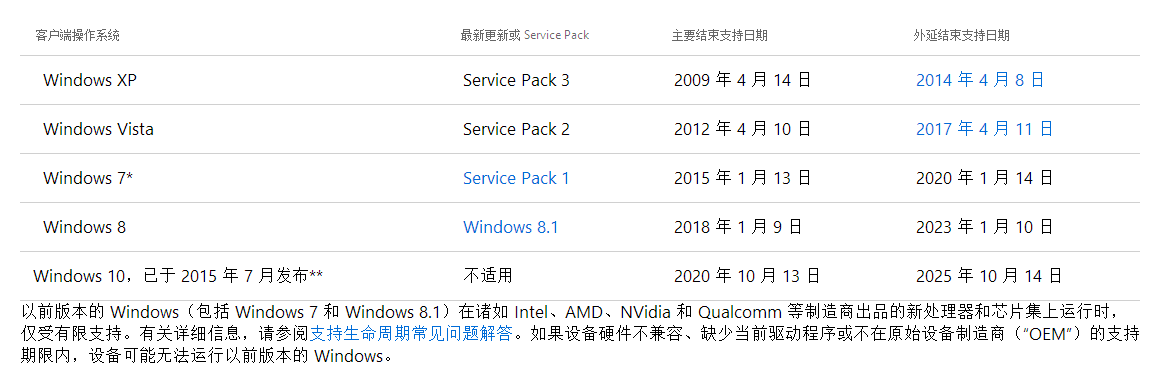The height and width of the screenshot is (387, 1150).
Task: Click the Service Pack 3 cell
Action: [x=516, y=80]
